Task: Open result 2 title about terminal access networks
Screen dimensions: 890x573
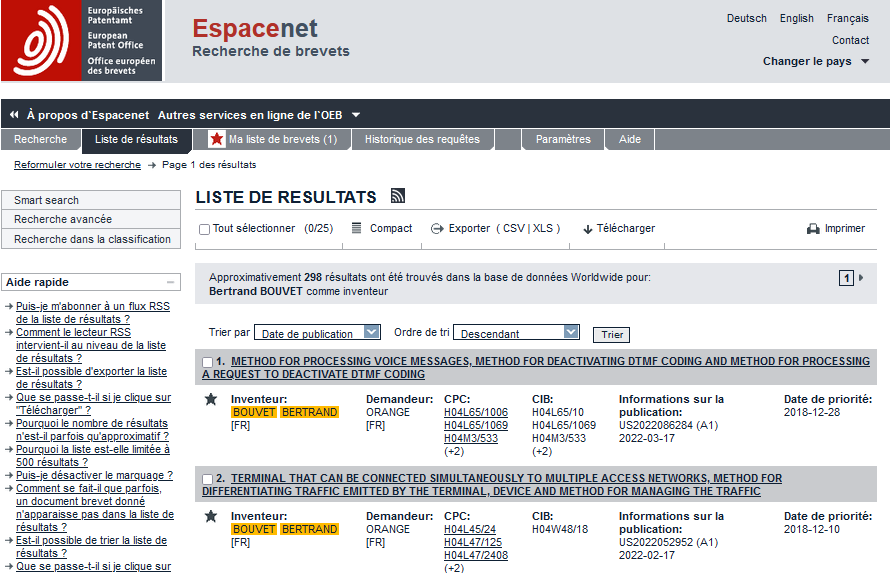Action: pos(492,484)
